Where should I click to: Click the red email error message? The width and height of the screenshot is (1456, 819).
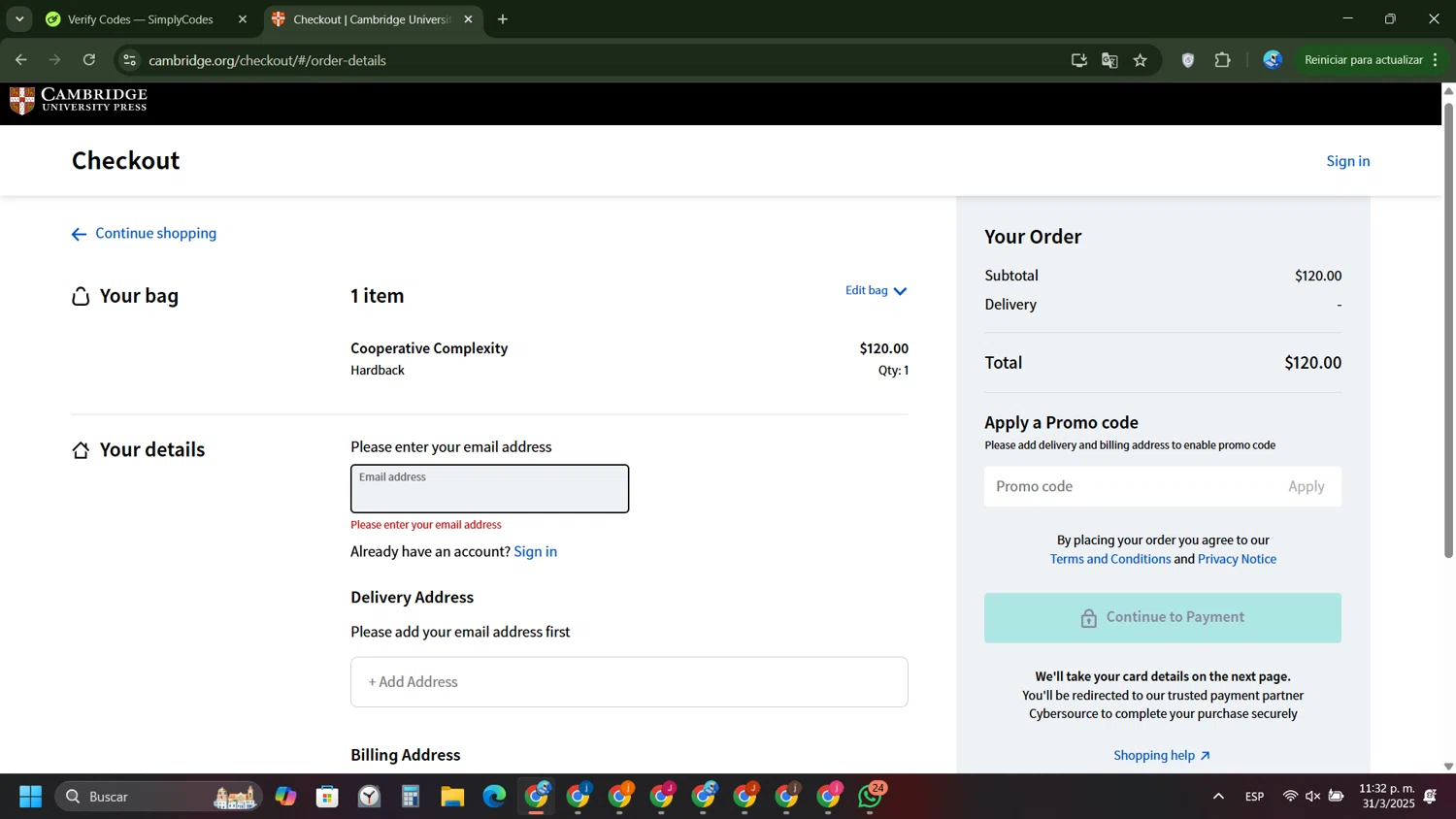(426, 525)
